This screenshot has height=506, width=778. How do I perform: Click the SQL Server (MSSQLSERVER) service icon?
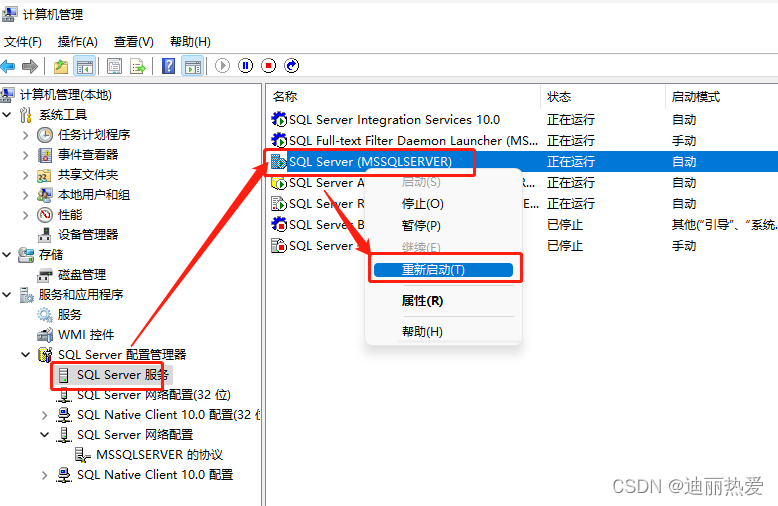click(x=279, y=162)
